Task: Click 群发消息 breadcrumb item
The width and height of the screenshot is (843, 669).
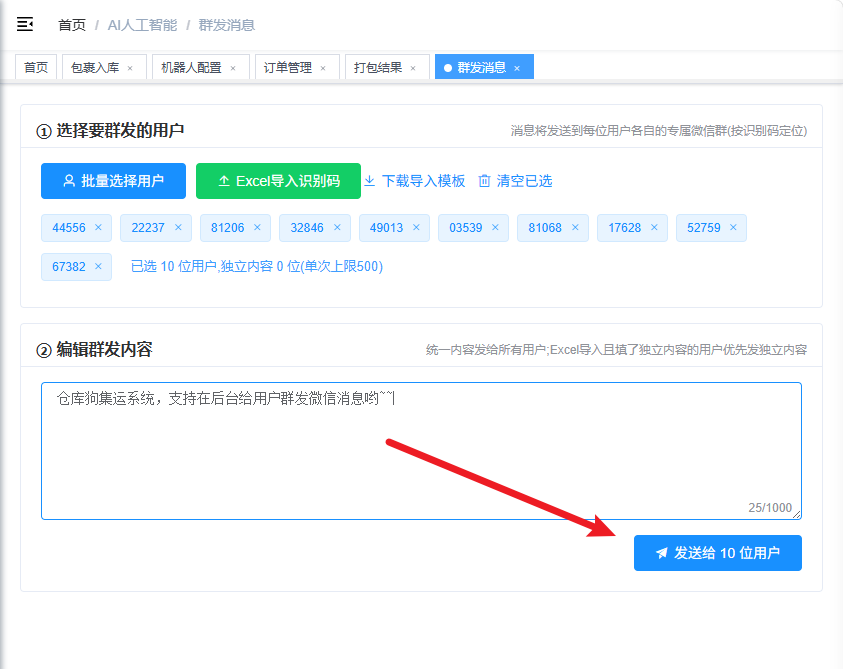Action: click(x=227, y=25)
